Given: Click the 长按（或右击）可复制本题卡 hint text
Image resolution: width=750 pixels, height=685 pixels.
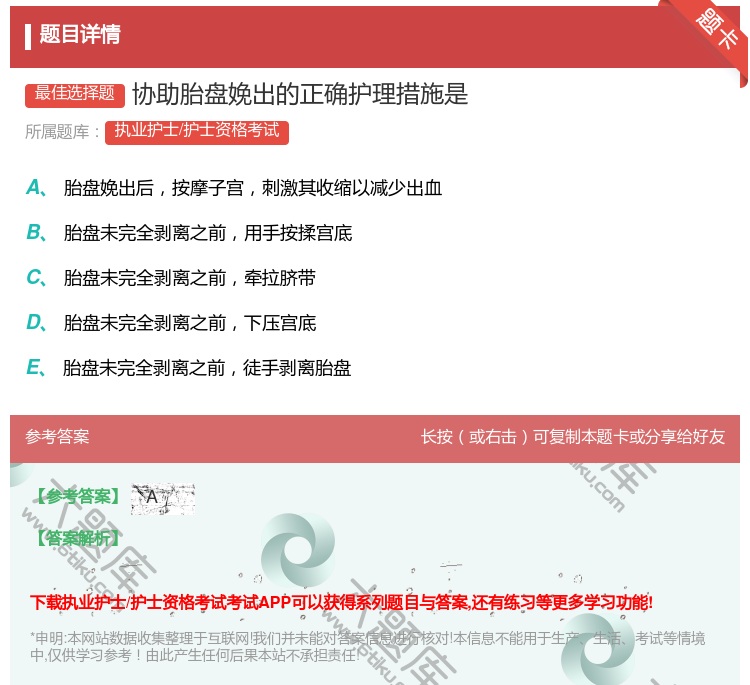Looking at the screenshot, I should click(573, 437).
